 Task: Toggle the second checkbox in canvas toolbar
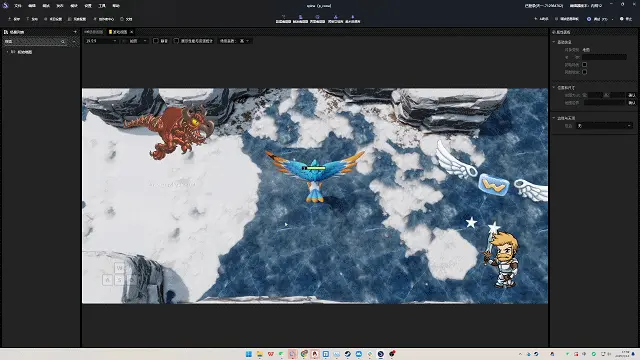(176, 41)
